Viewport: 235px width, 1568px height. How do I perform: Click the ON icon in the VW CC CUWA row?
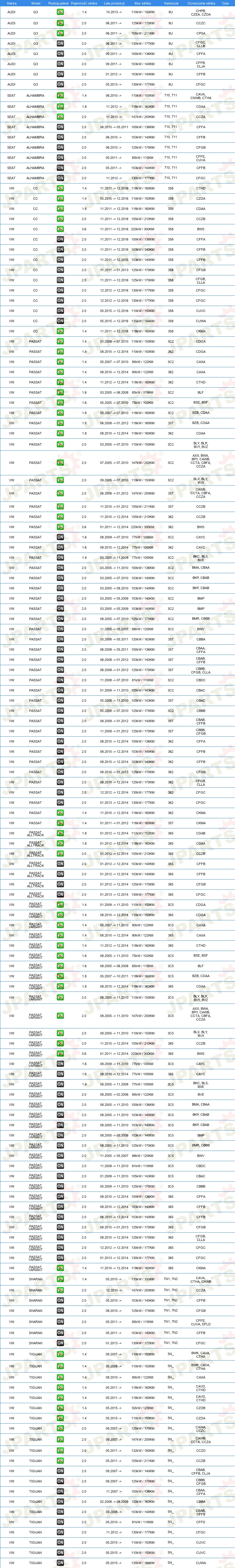tap(60, 321)
